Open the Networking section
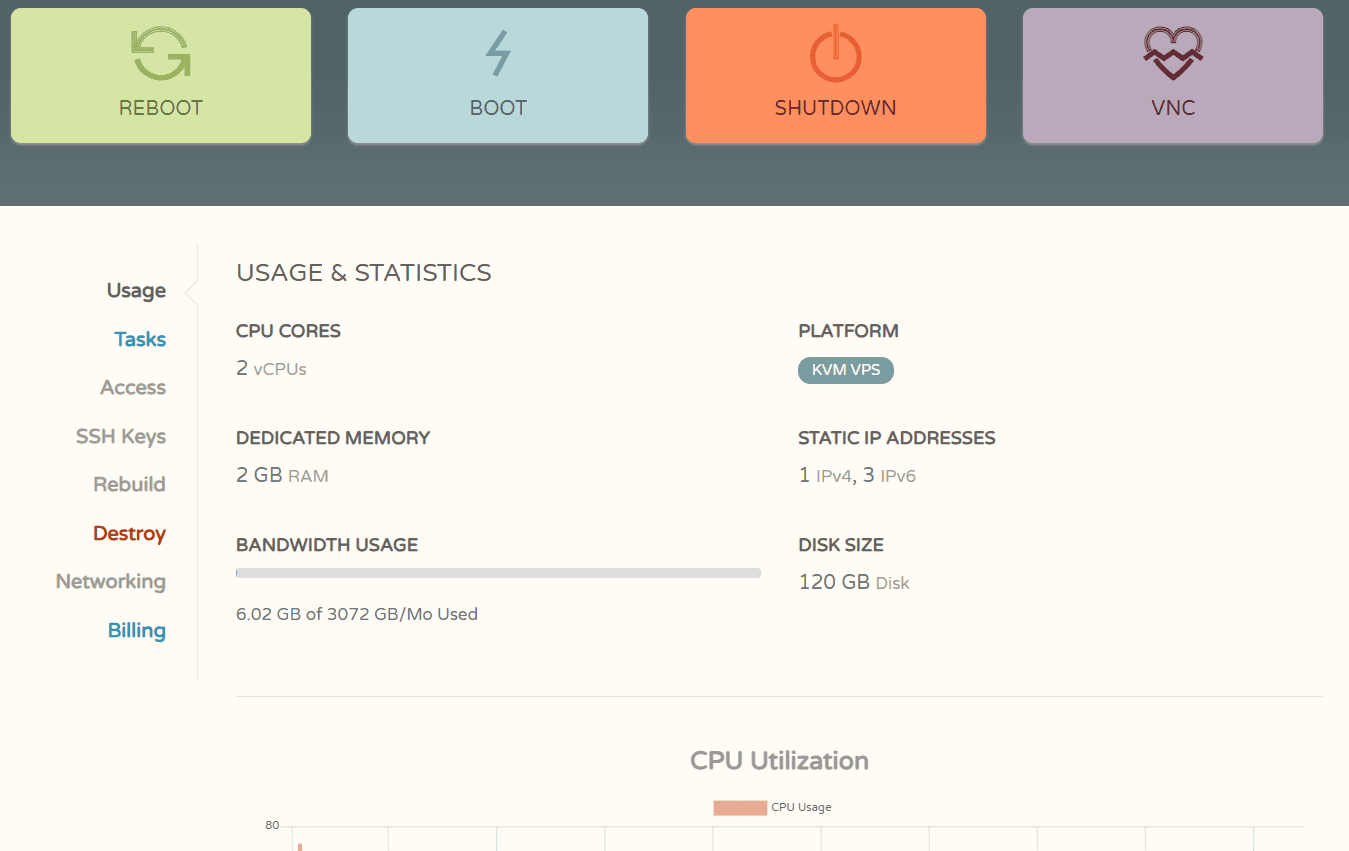 click(111, 582)
